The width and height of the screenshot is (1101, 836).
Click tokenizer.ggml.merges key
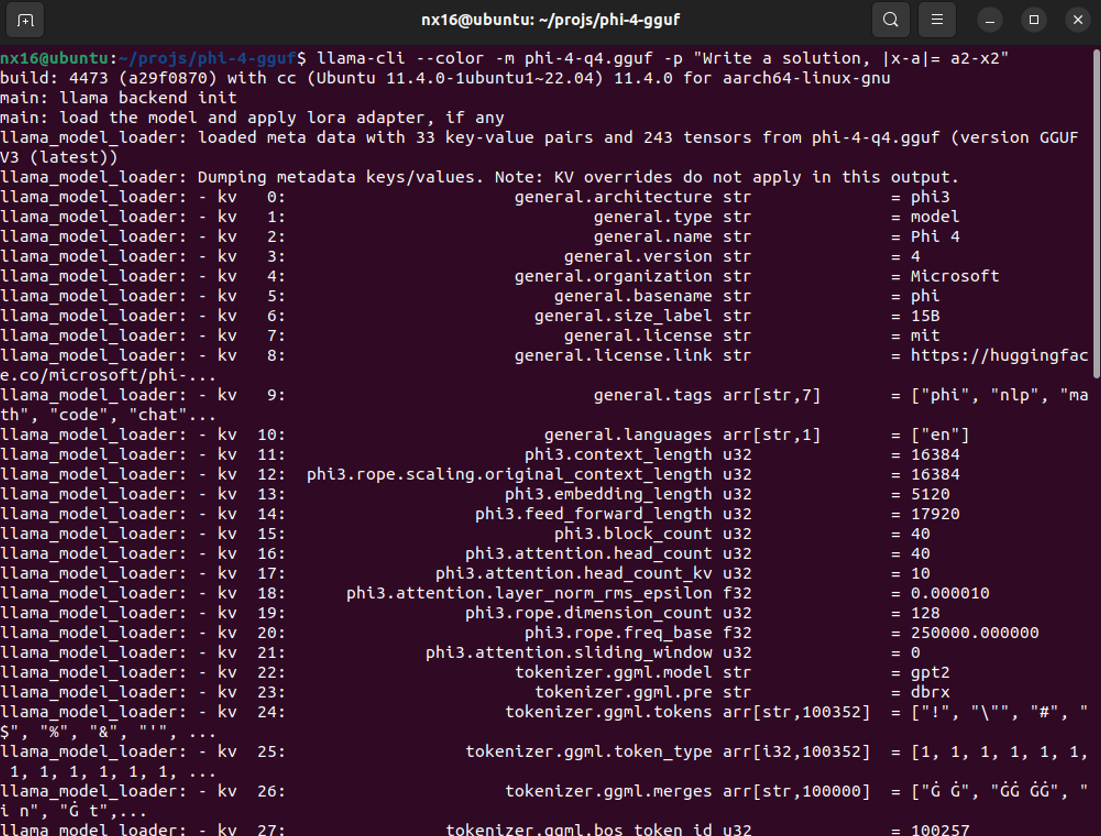pyautogui.click(x=608, y=791)
